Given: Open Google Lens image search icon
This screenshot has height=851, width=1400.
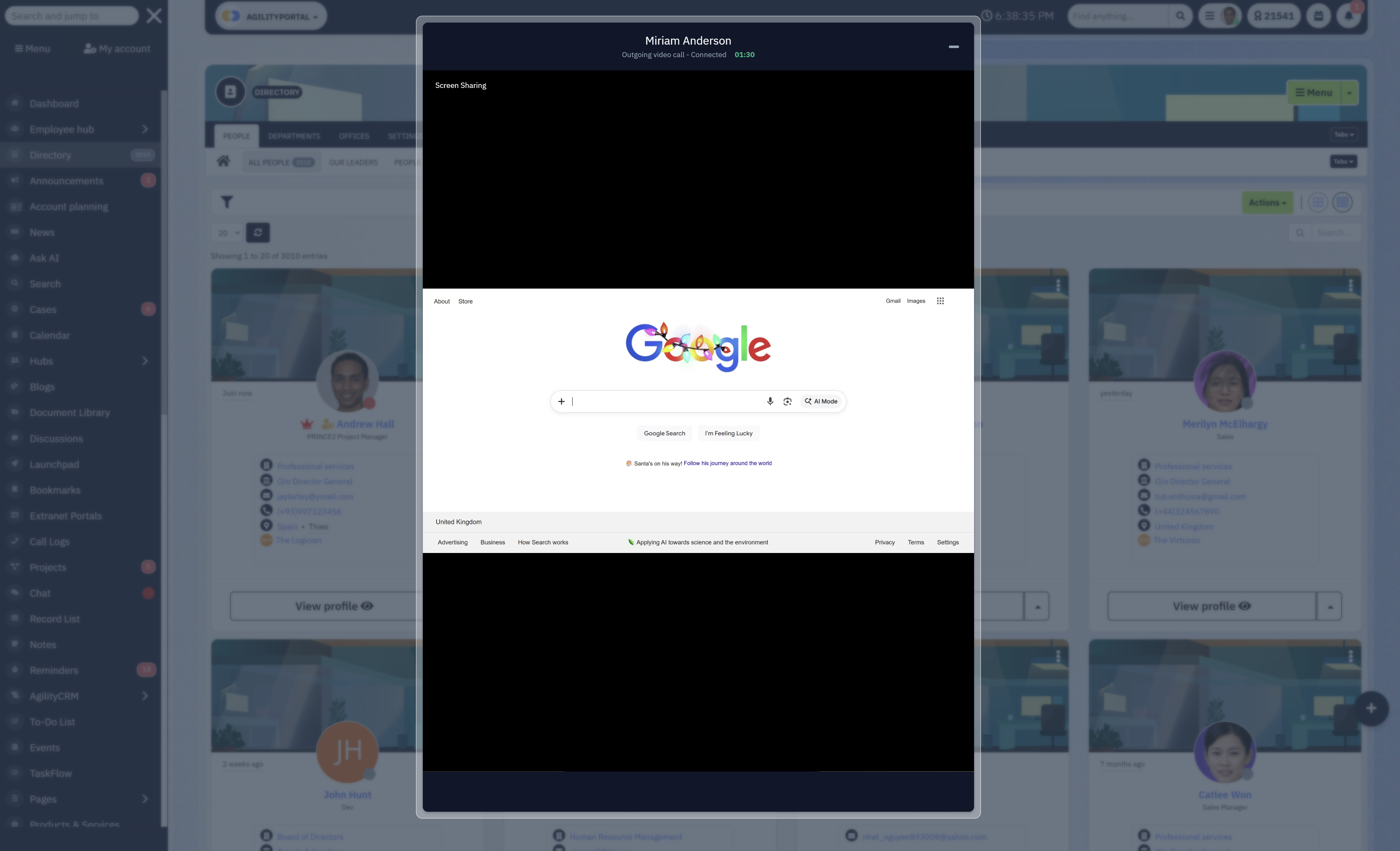Looking at the screenshot, I should point(788,401).
